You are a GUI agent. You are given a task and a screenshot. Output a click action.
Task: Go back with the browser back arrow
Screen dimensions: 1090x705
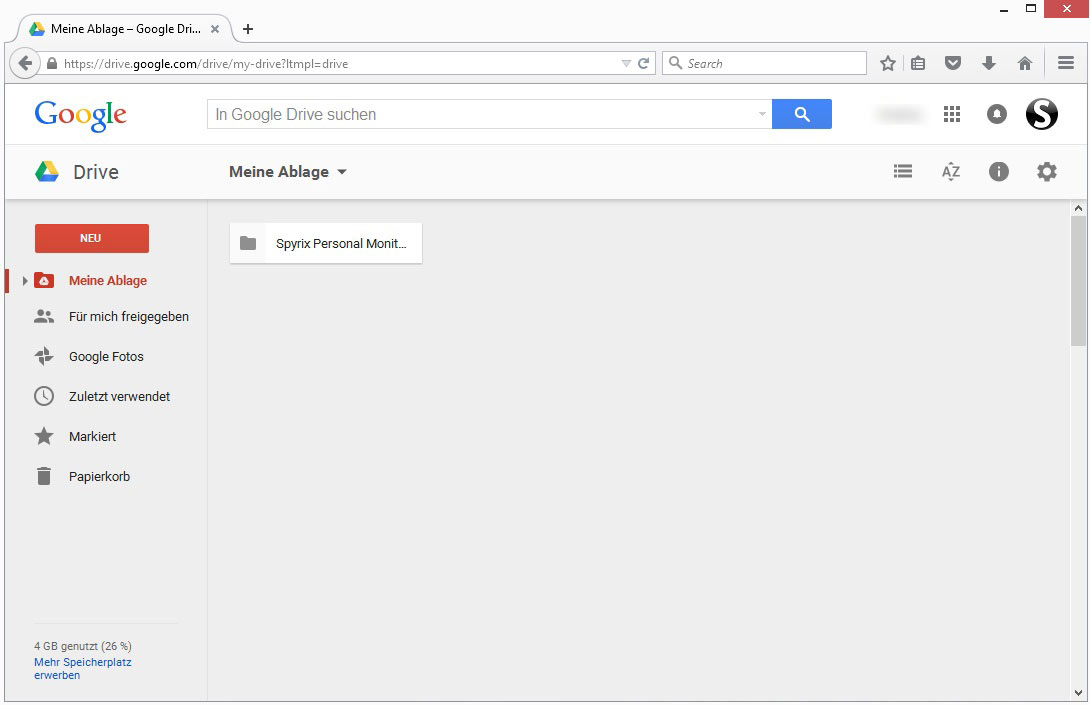[x=25, y=63]
